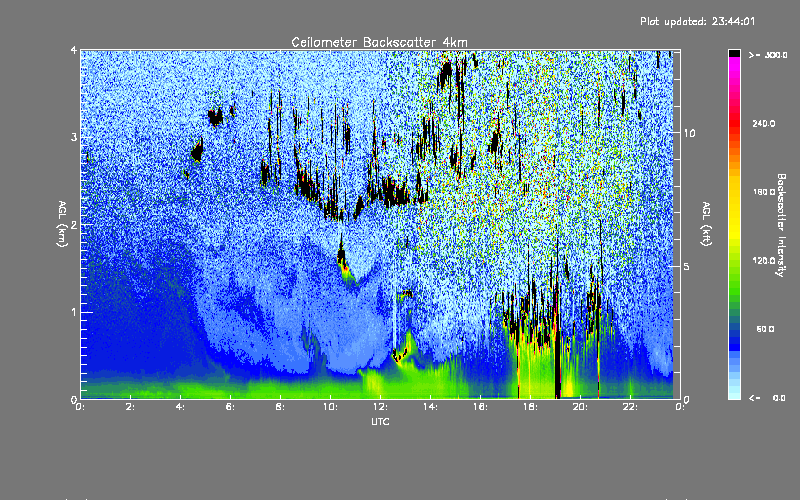Click the "5" kft tick on right axis
Image resolution: width=800 pixels, height=500 pixels.
point(687,267)
